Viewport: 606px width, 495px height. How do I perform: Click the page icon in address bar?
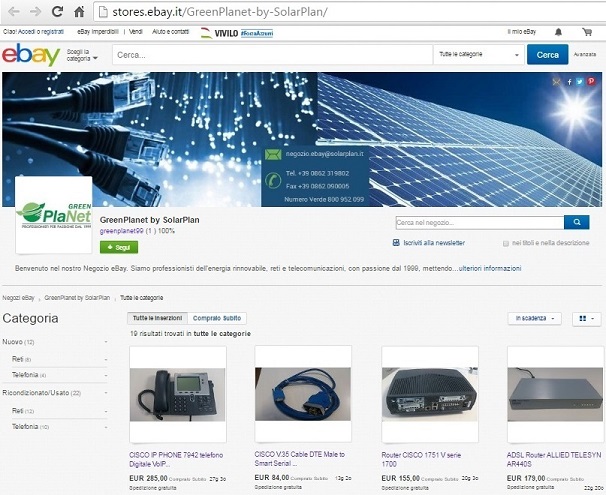(103, 12)
